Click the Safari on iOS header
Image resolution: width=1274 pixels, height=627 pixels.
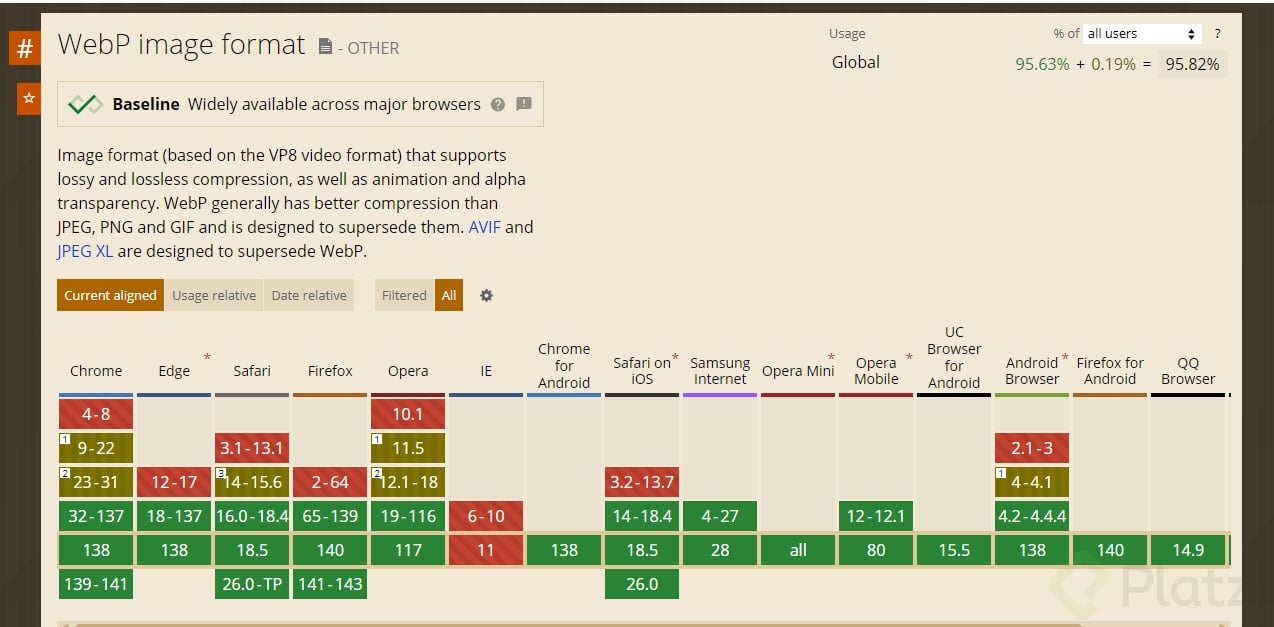point(642,371)
